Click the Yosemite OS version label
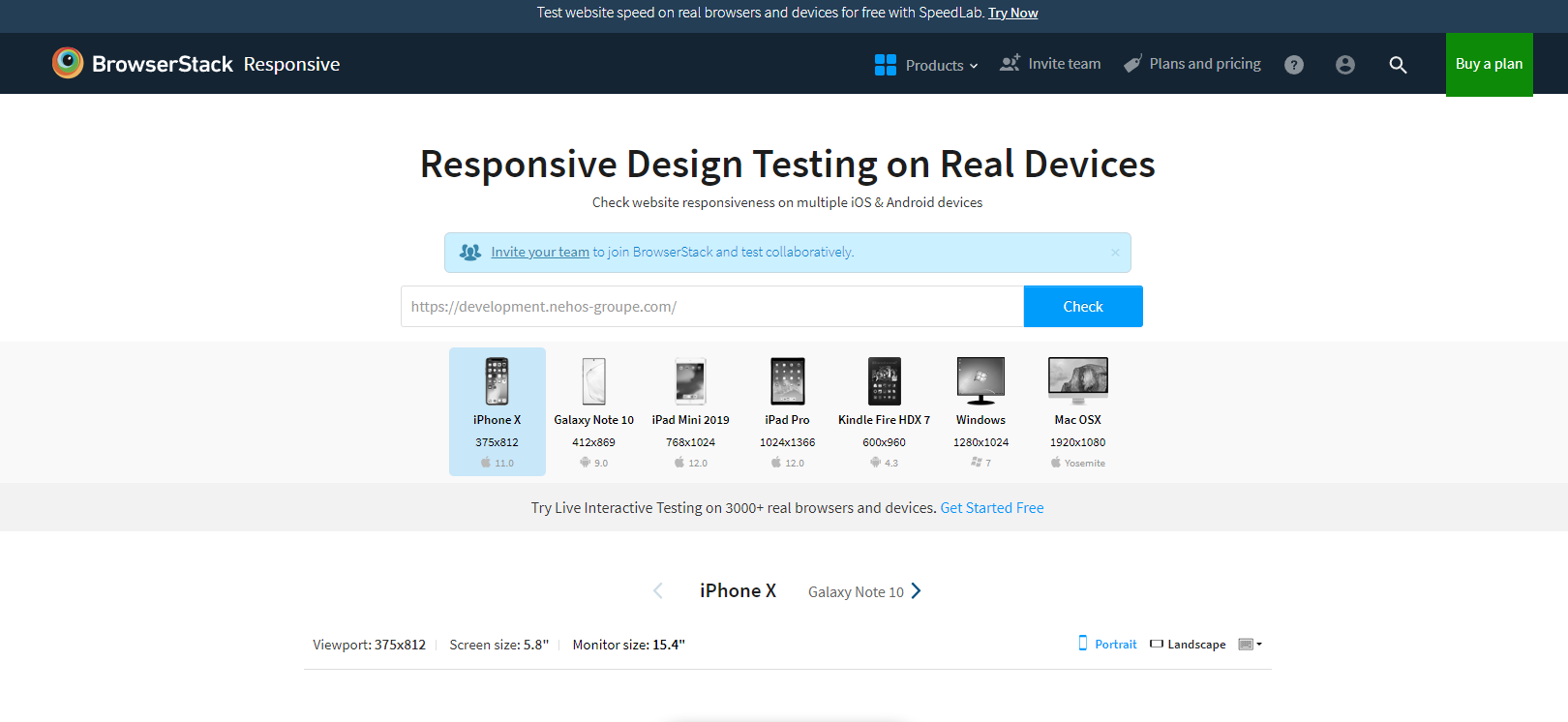Viewport: 1568px width, 722px height. [1084, 464]
